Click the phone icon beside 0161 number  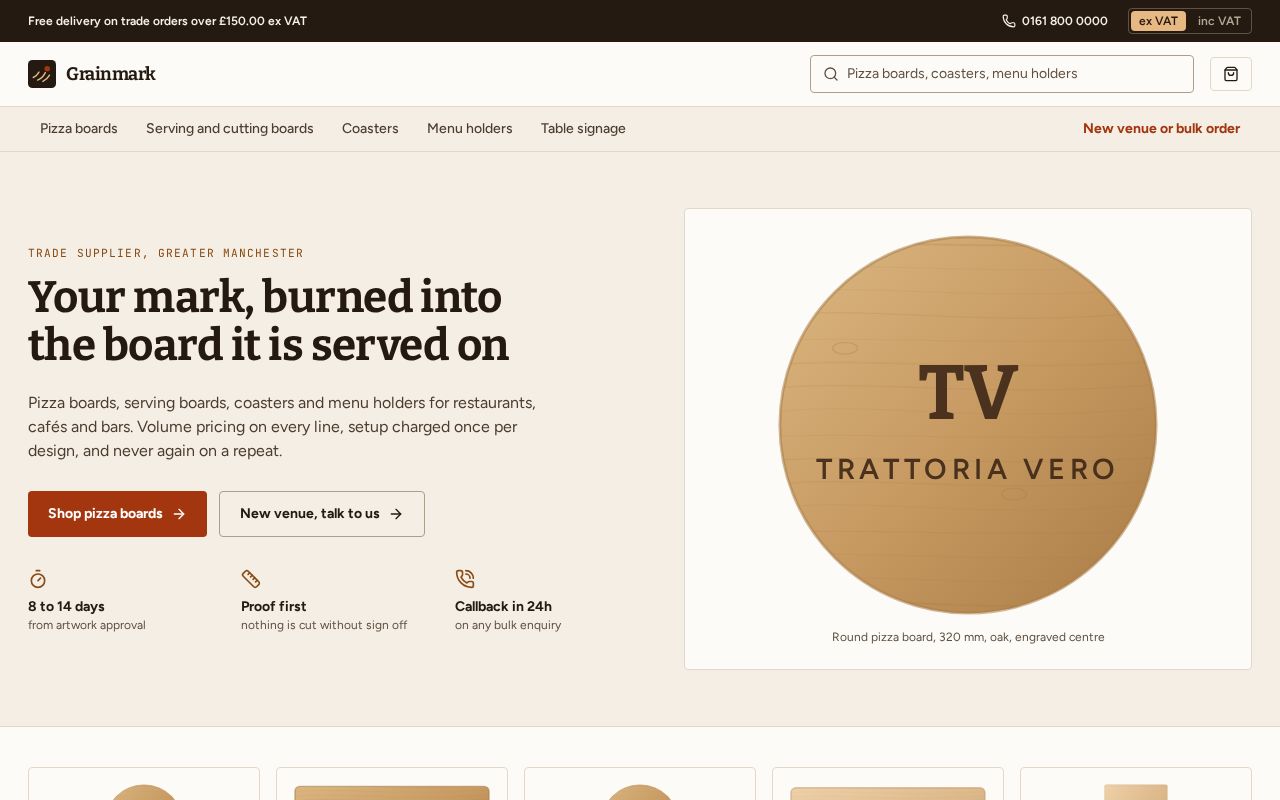click(x=1009, y=21)
